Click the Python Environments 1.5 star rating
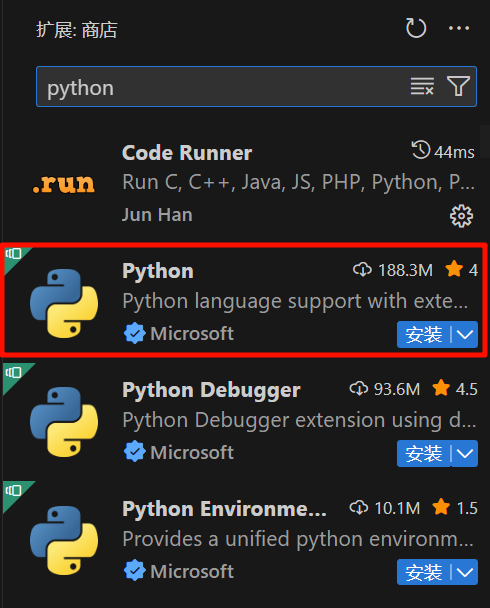Image resolution: width=490 pixels, height=608 pixels. tap(455, 508)
